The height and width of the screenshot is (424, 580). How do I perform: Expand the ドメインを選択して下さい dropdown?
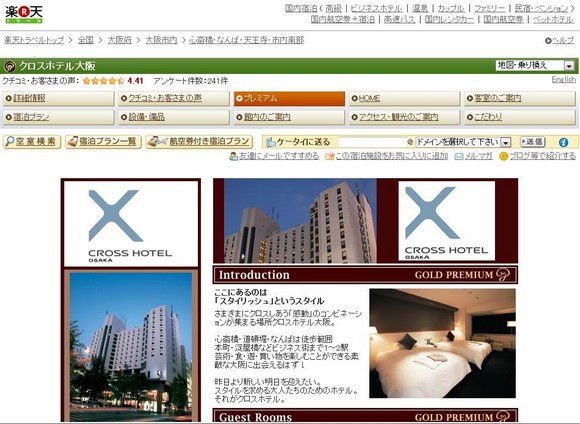463,142
